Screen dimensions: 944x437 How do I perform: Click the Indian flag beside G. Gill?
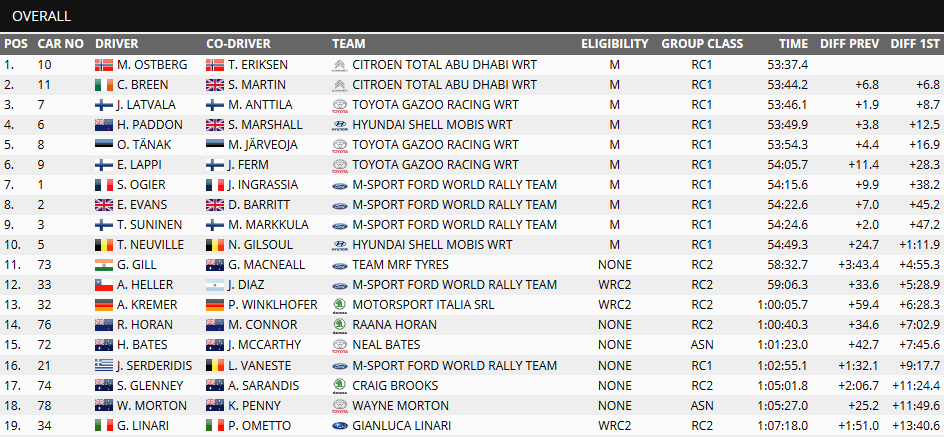pyautogui.click(x=103, y=265)
